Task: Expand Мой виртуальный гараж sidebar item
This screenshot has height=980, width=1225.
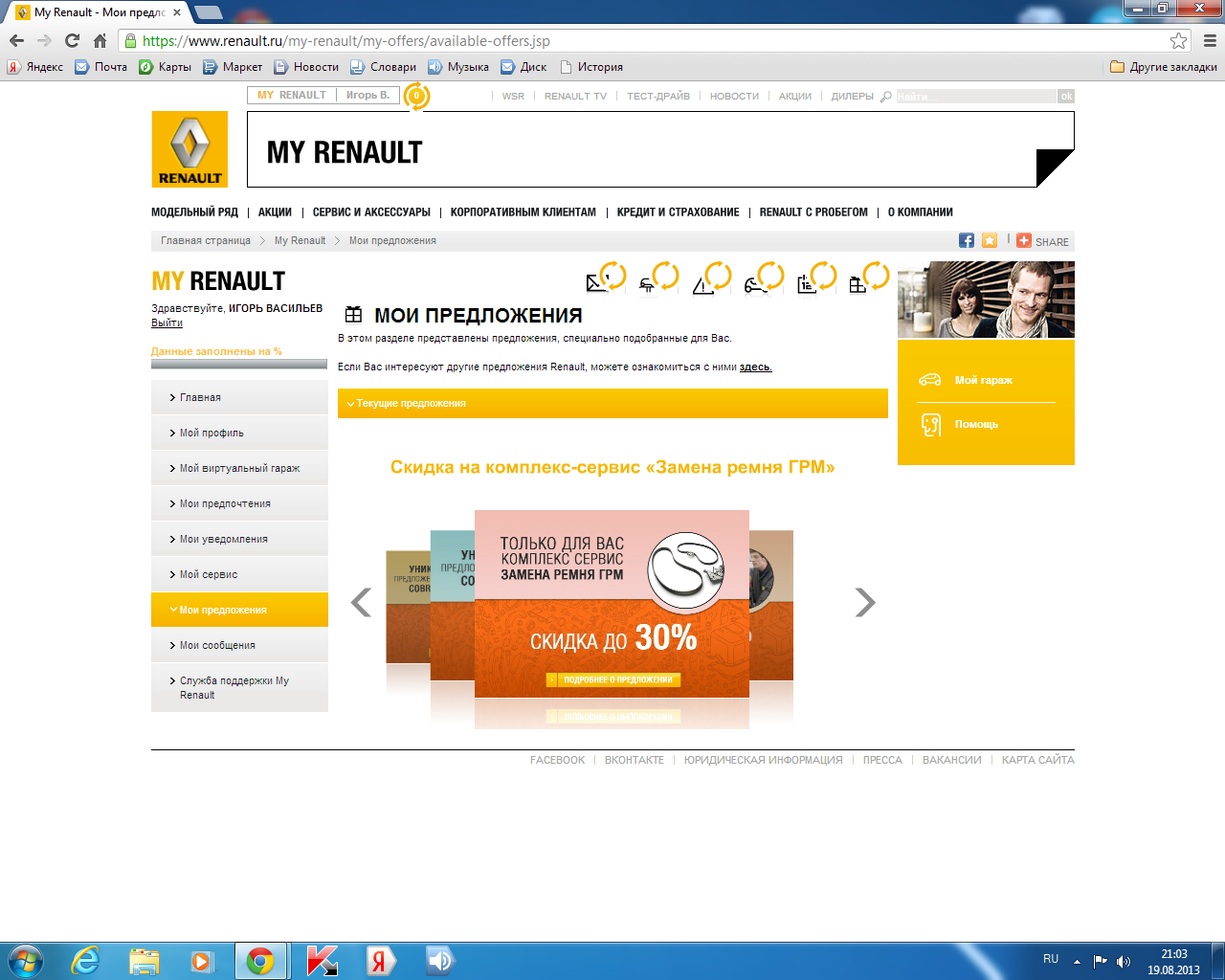Action: tap(239, 468)
